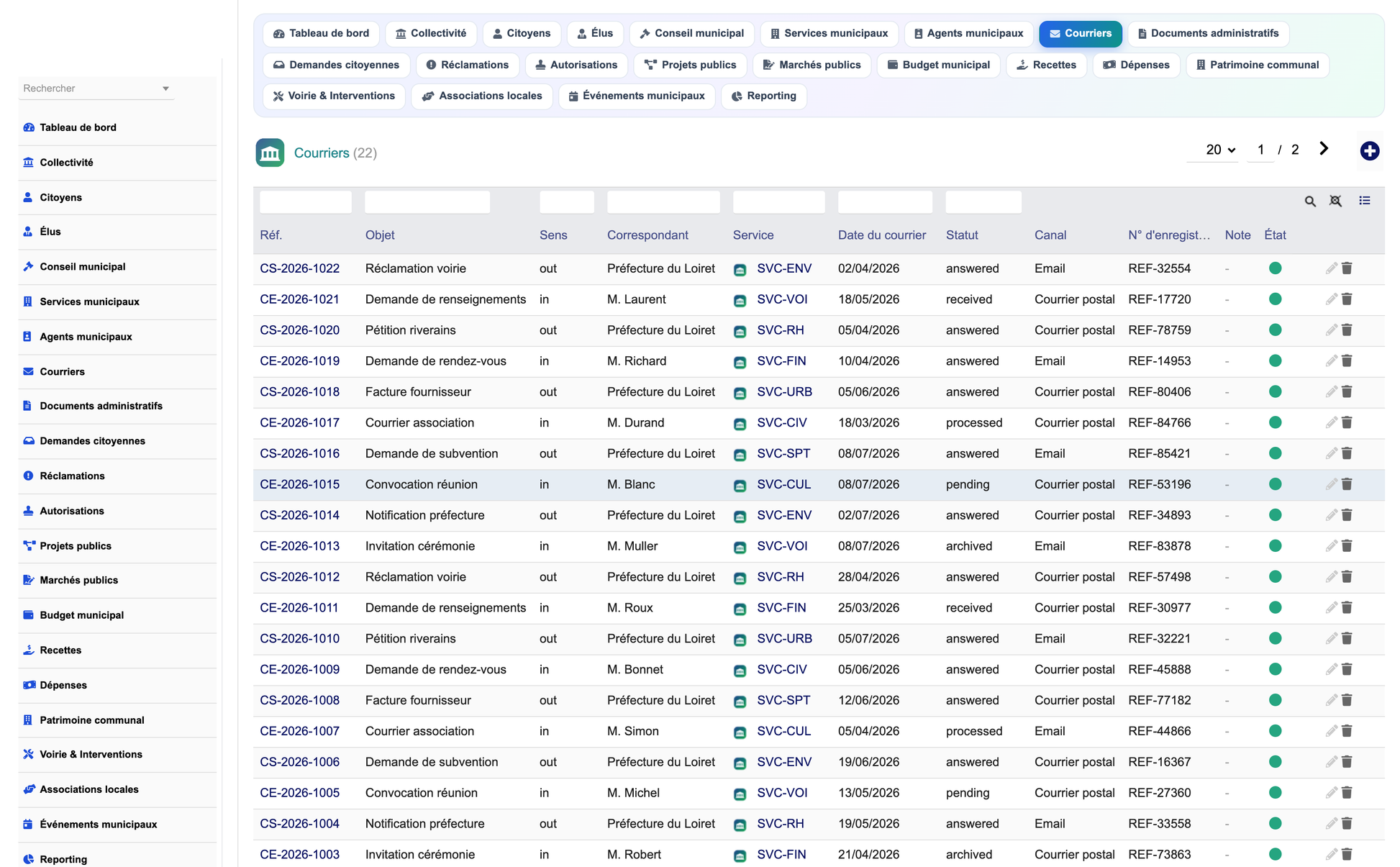
Task: Sort by Statut column header
Action: [x=962, y=235]
